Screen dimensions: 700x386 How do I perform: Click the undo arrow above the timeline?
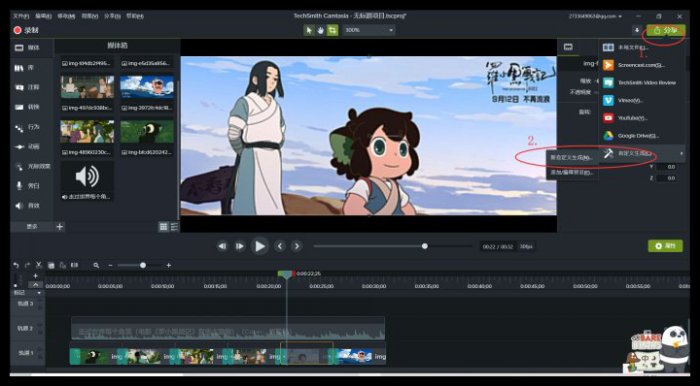pos(16,265)
